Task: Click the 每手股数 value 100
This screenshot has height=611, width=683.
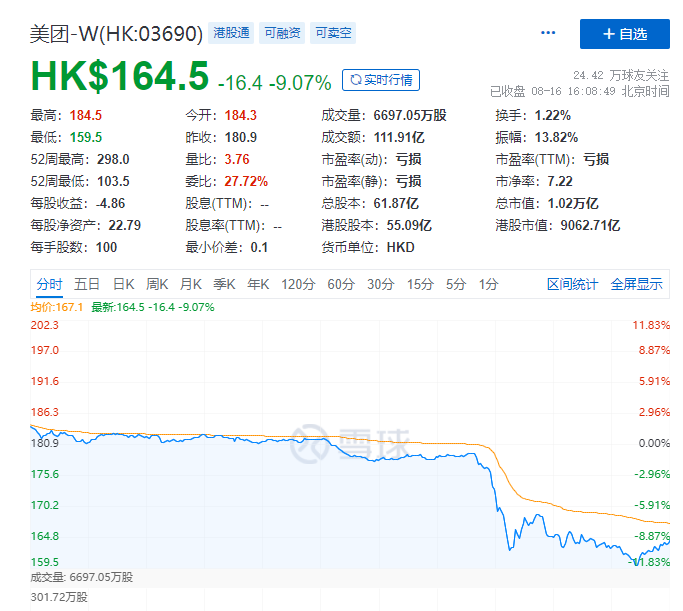Action: pyautogui.click(x=106, y=247)
